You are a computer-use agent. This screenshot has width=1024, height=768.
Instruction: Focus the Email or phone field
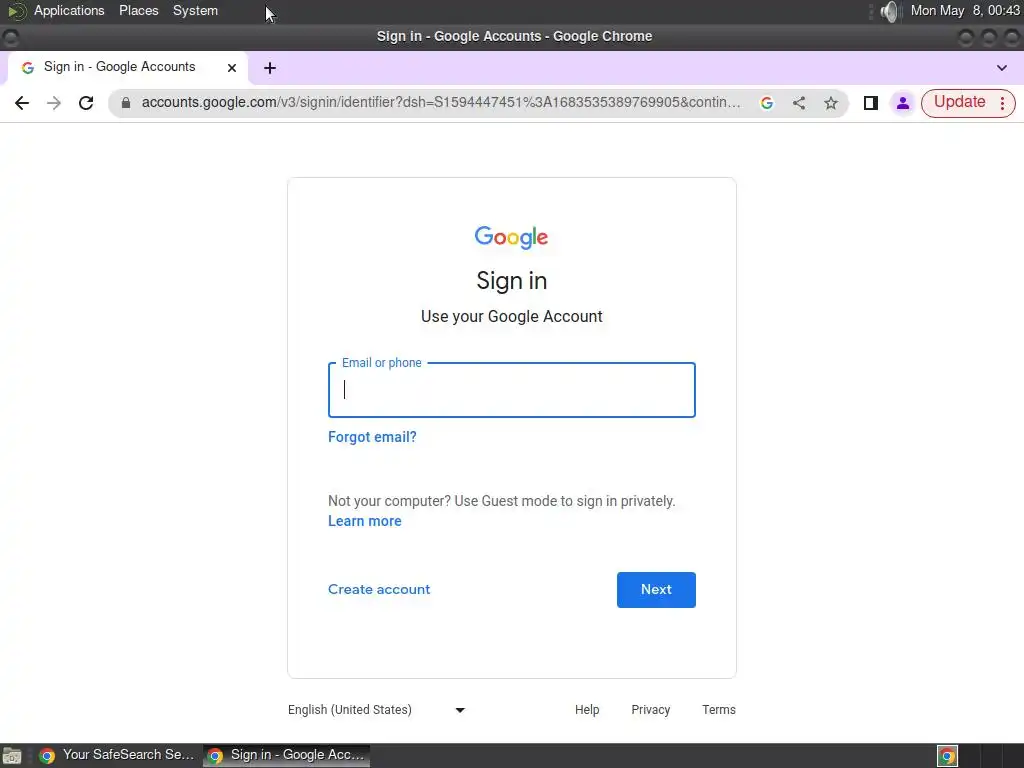click(511, 390)
